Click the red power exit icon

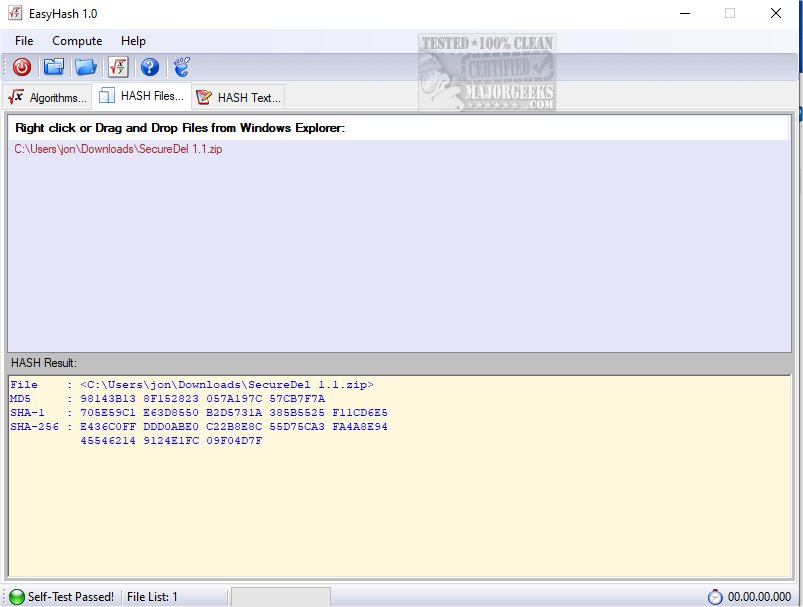point(22,67)
